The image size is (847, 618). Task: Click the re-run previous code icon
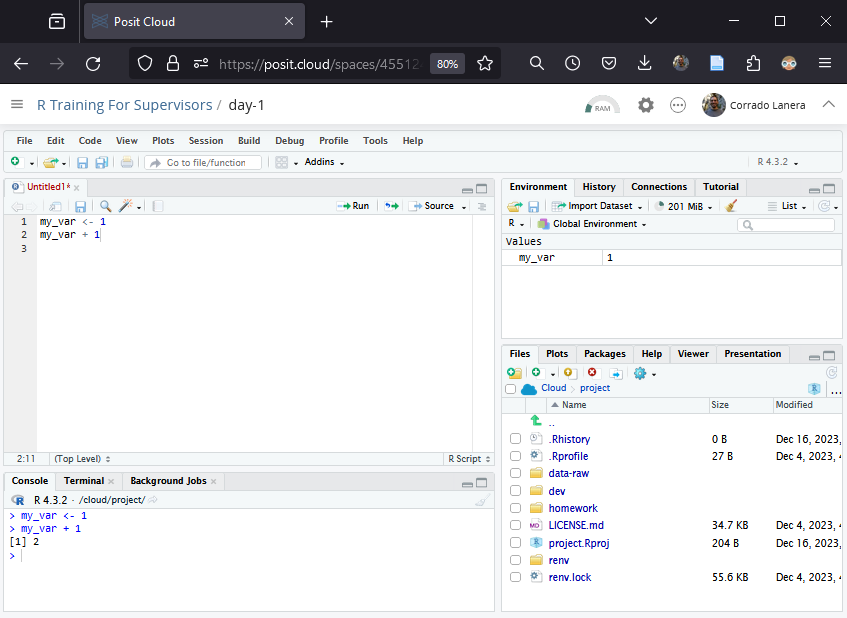pos(392,206)
